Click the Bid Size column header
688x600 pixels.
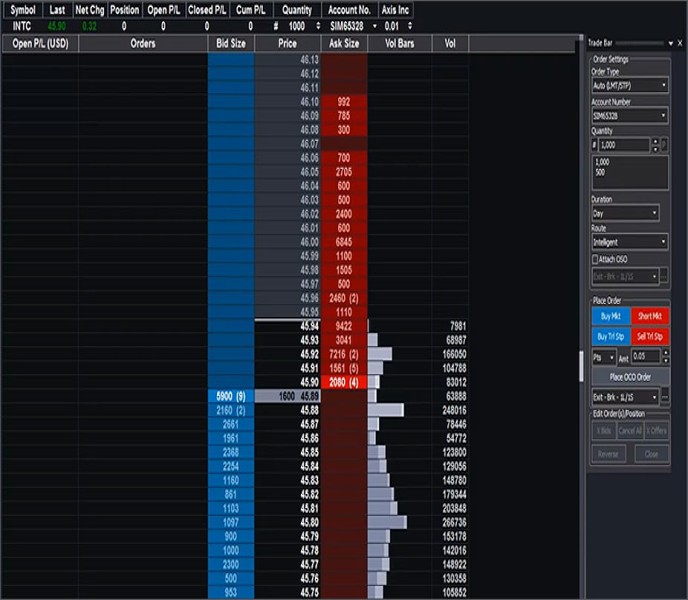click(x=230, y=44)
